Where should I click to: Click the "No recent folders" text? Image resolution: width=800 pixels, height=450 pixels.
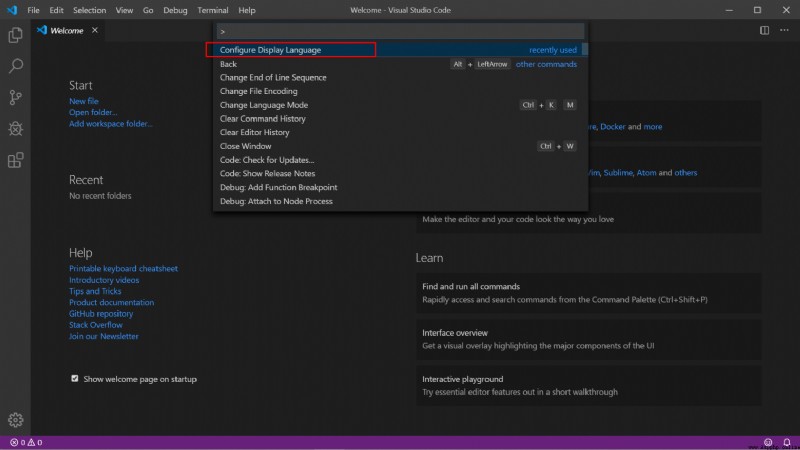[x=100, y=196]
